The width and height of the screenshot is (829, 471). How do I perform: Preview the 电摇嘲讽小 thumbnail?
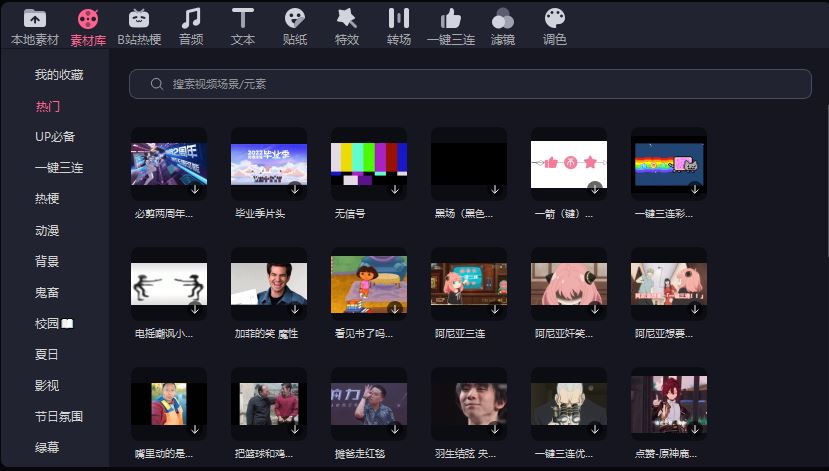point(169,284)
